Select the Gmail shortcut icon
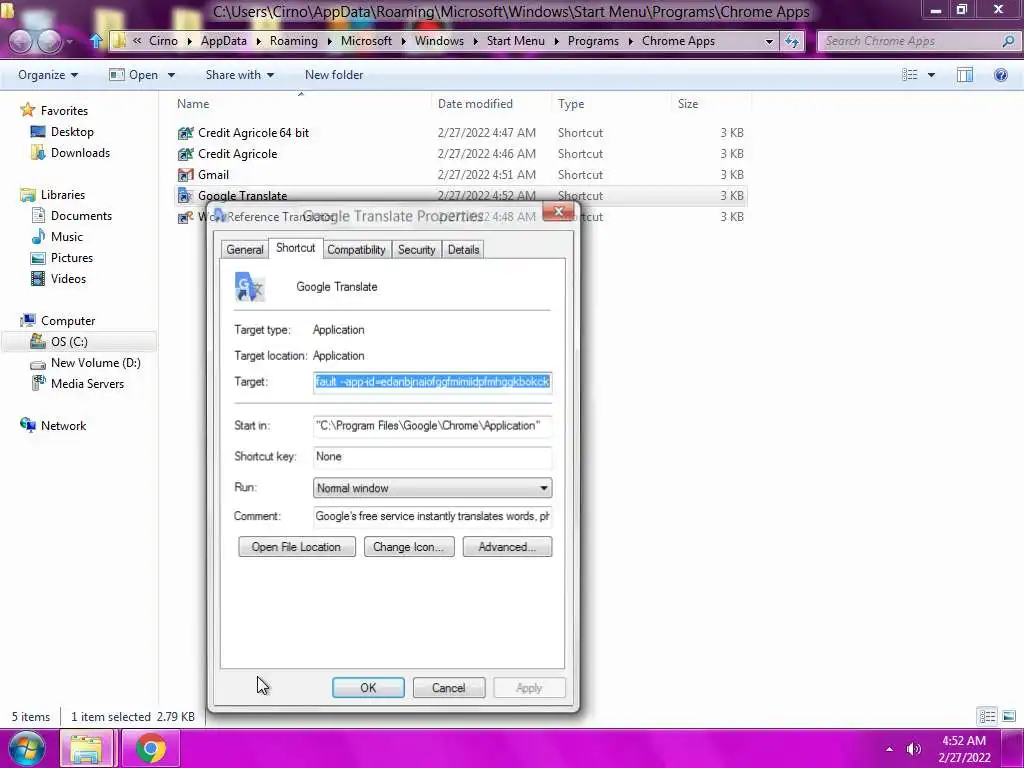The height and width of the screenshot is (768, 1024). 185,174
